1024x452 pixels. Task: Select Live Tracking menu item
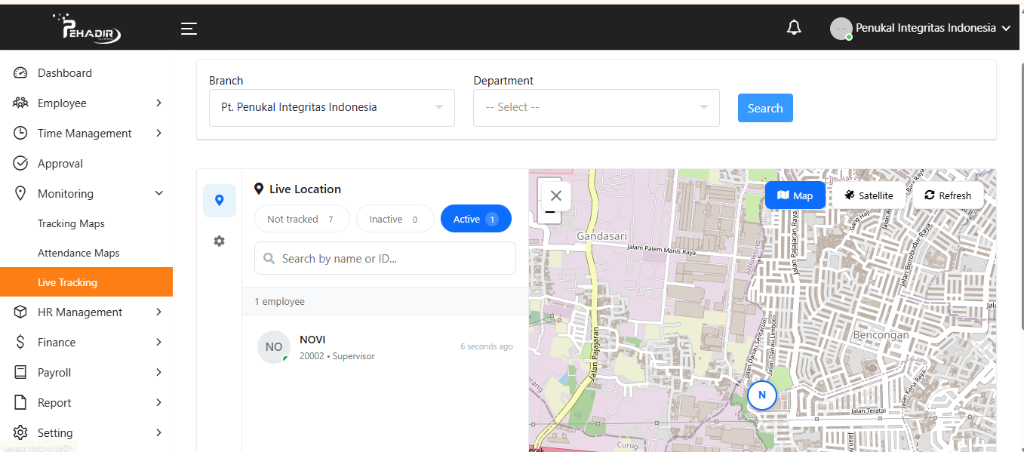coord(86,282)
